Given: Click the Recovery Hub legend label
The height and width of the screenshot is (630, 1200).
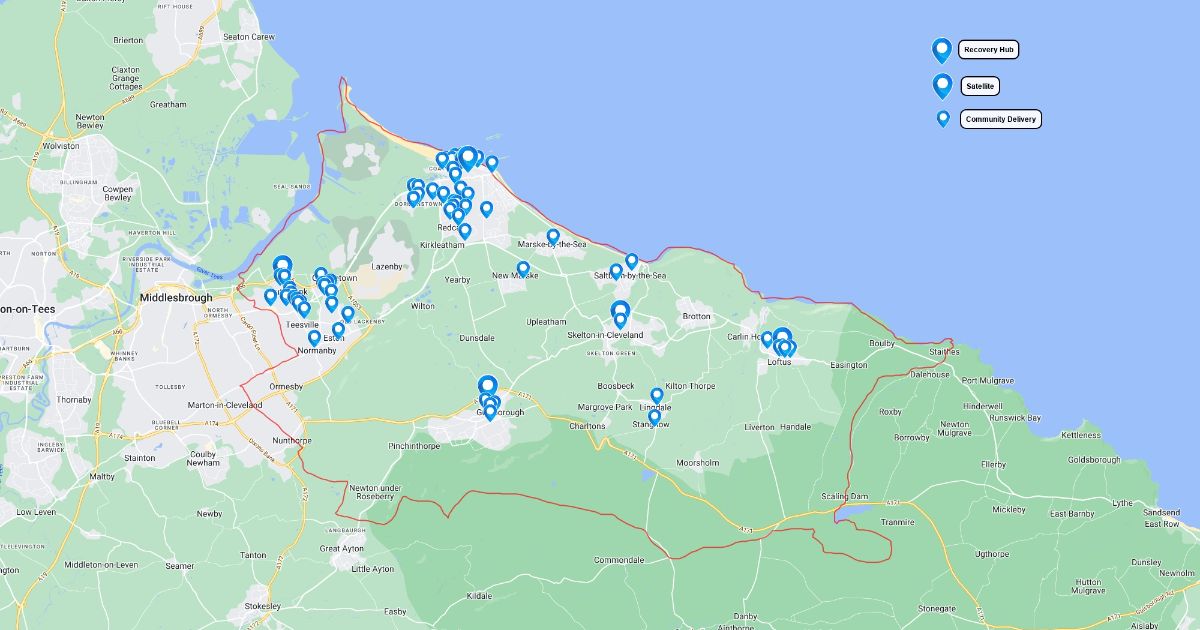Looking at the screenshot, I should (x=989, y=49).
